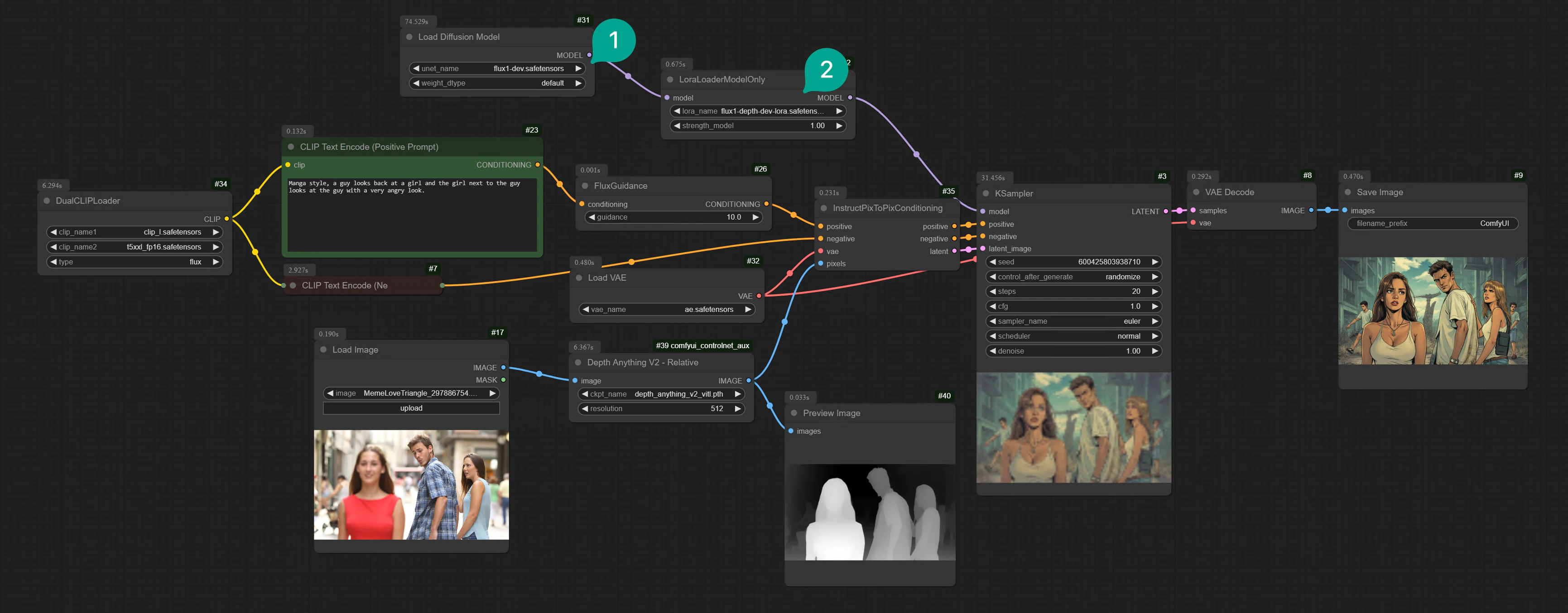
Task: Click the MASK output socket on Load Image
Action: [503, 380]
